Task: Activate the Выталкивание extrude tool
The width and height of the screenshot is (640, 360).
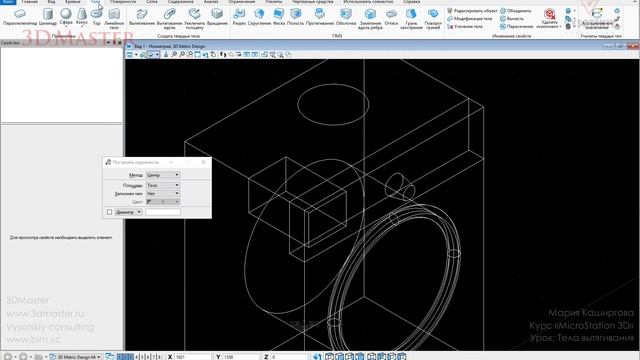Action: point(142,18)
